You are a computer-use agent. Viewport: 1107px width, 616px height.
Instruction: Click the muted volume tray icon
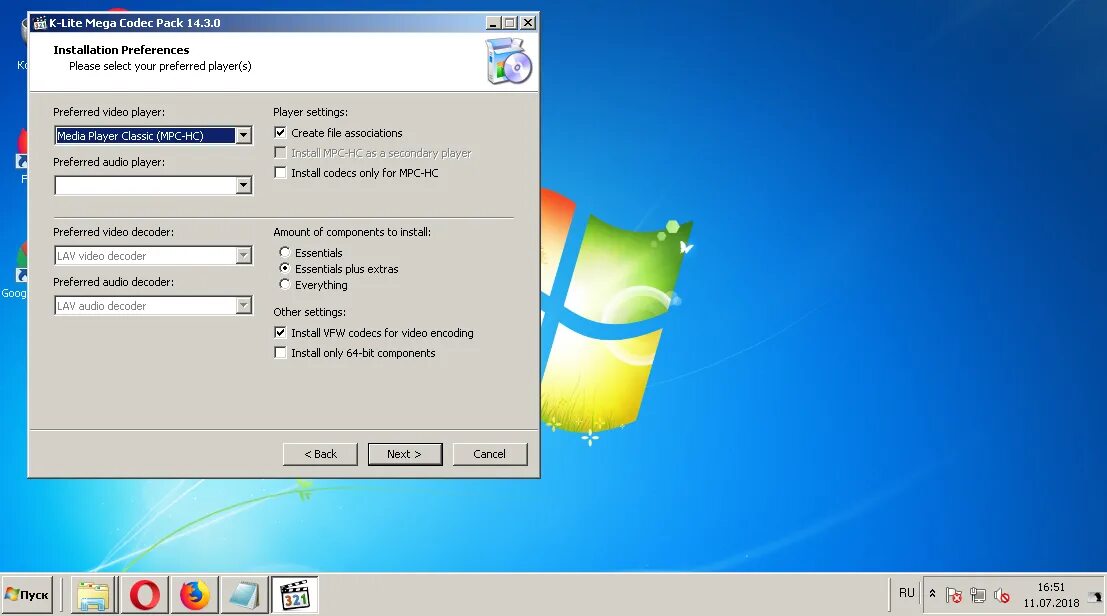click(x=1001, y=596)
